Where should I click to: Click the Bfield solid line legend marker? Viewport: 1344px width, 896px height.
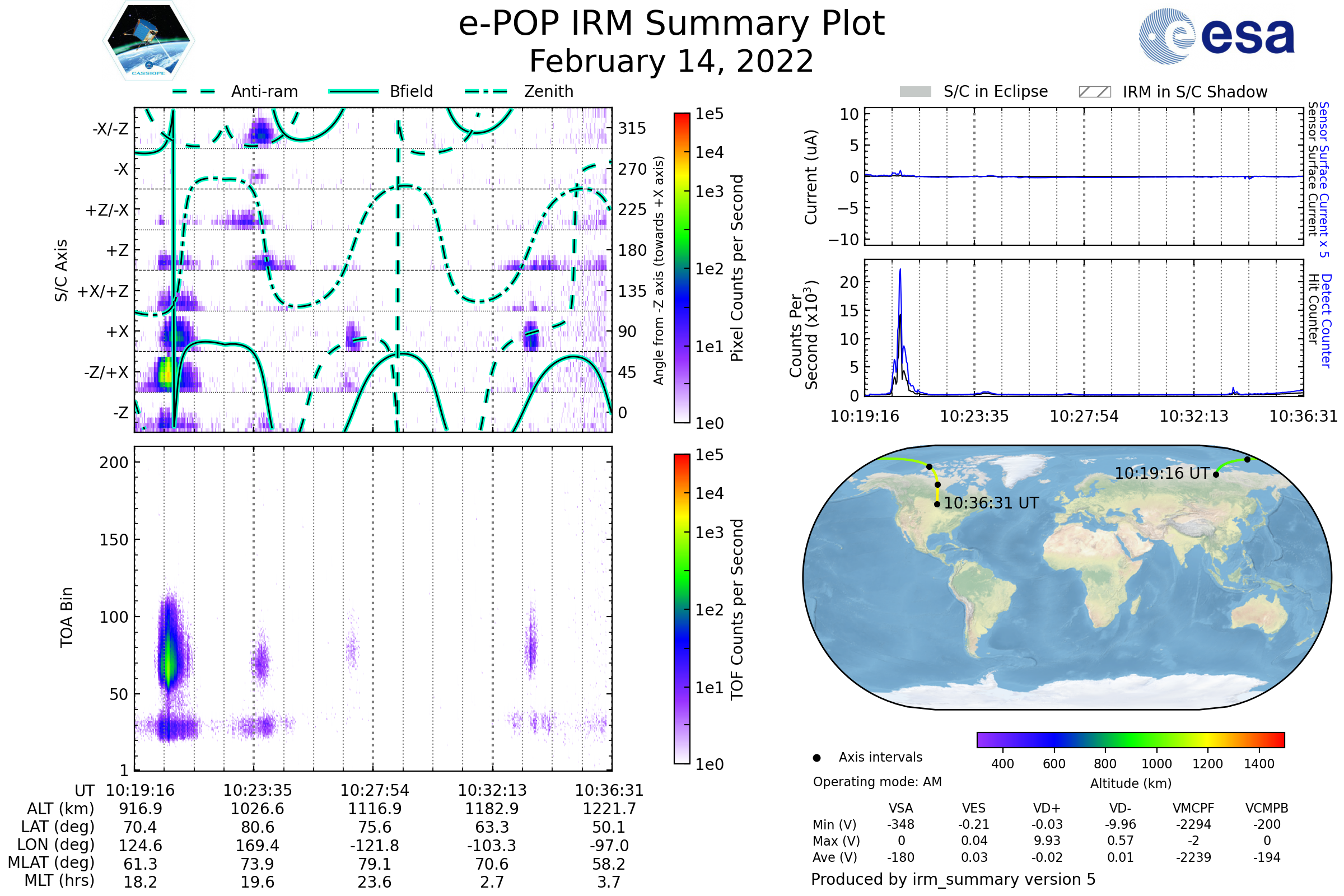click(354, 91)
